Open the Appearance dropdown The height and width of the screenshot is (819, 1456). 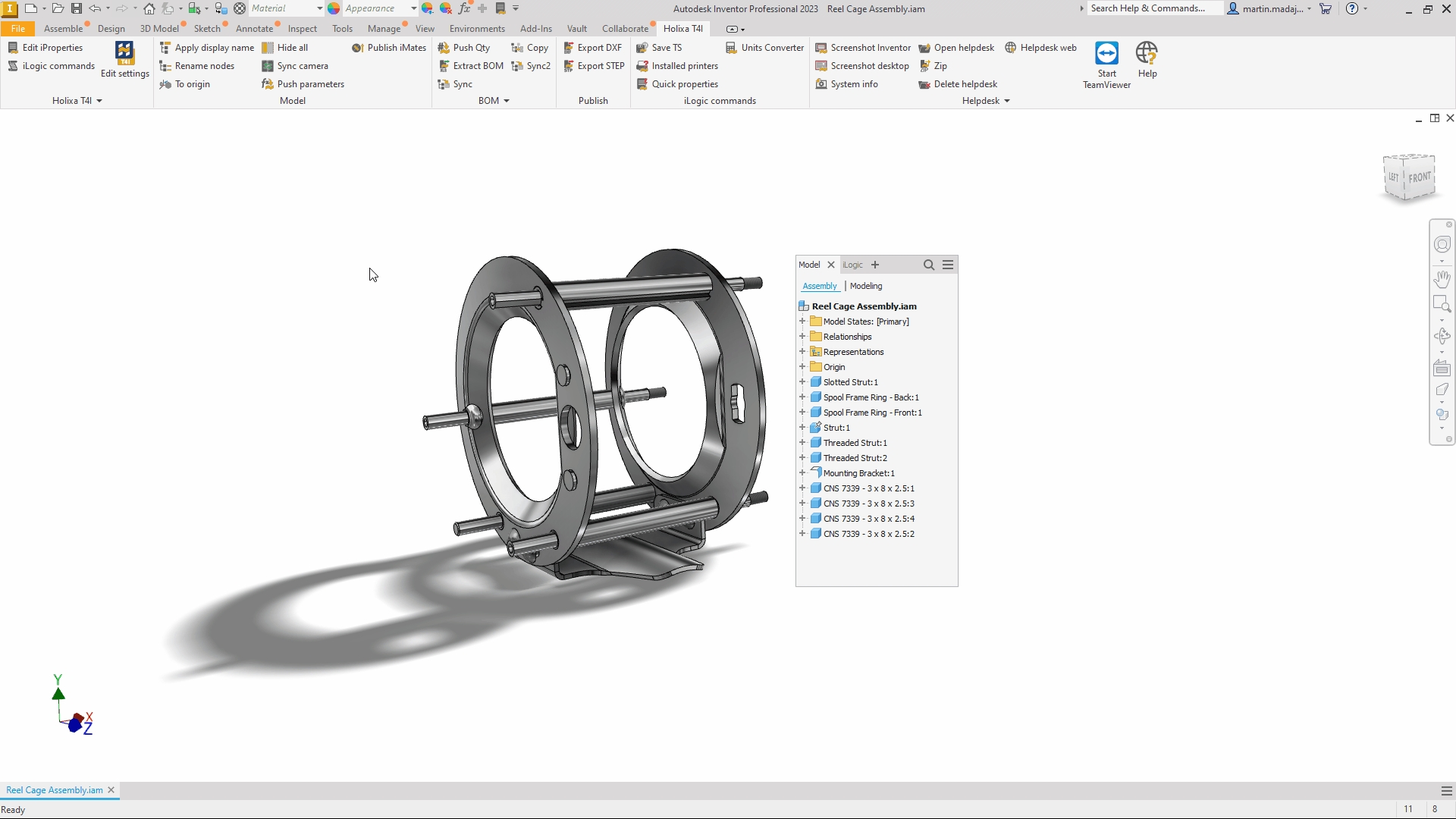[x=413, y=8]
